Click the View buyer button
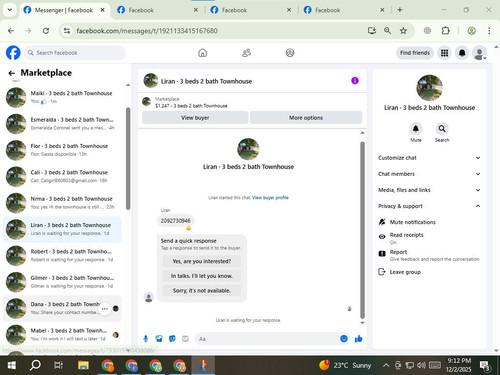 coord(195,118)
